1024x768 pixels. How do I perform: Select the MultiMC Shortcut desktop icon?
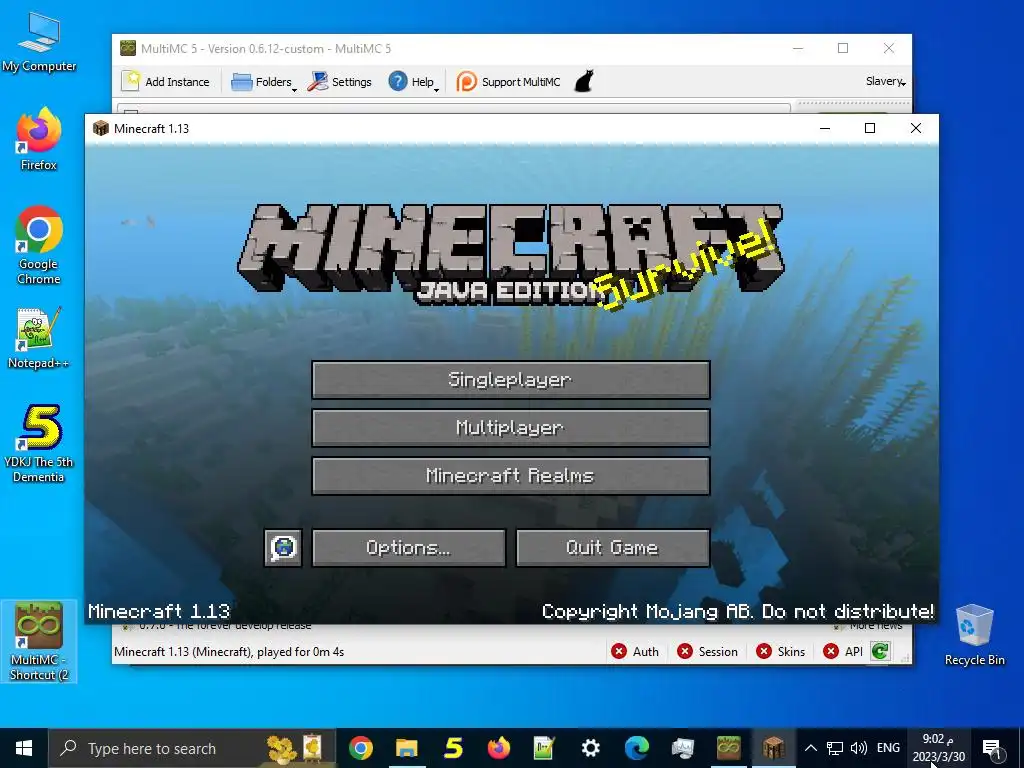pyautogui.click(x=39, y=641)
